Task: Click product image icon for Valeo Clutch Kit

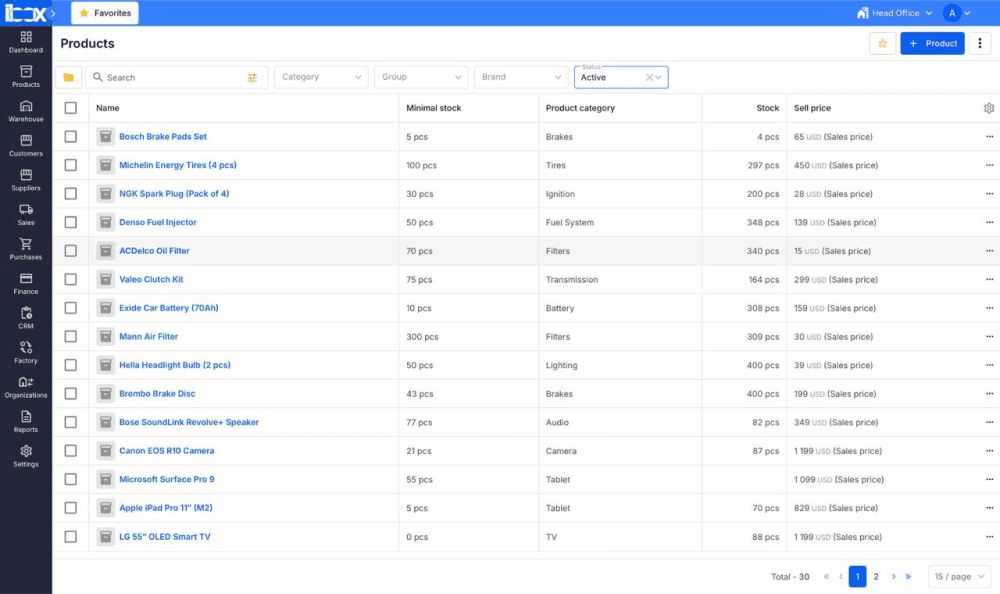Action: [x=105, y=279]
